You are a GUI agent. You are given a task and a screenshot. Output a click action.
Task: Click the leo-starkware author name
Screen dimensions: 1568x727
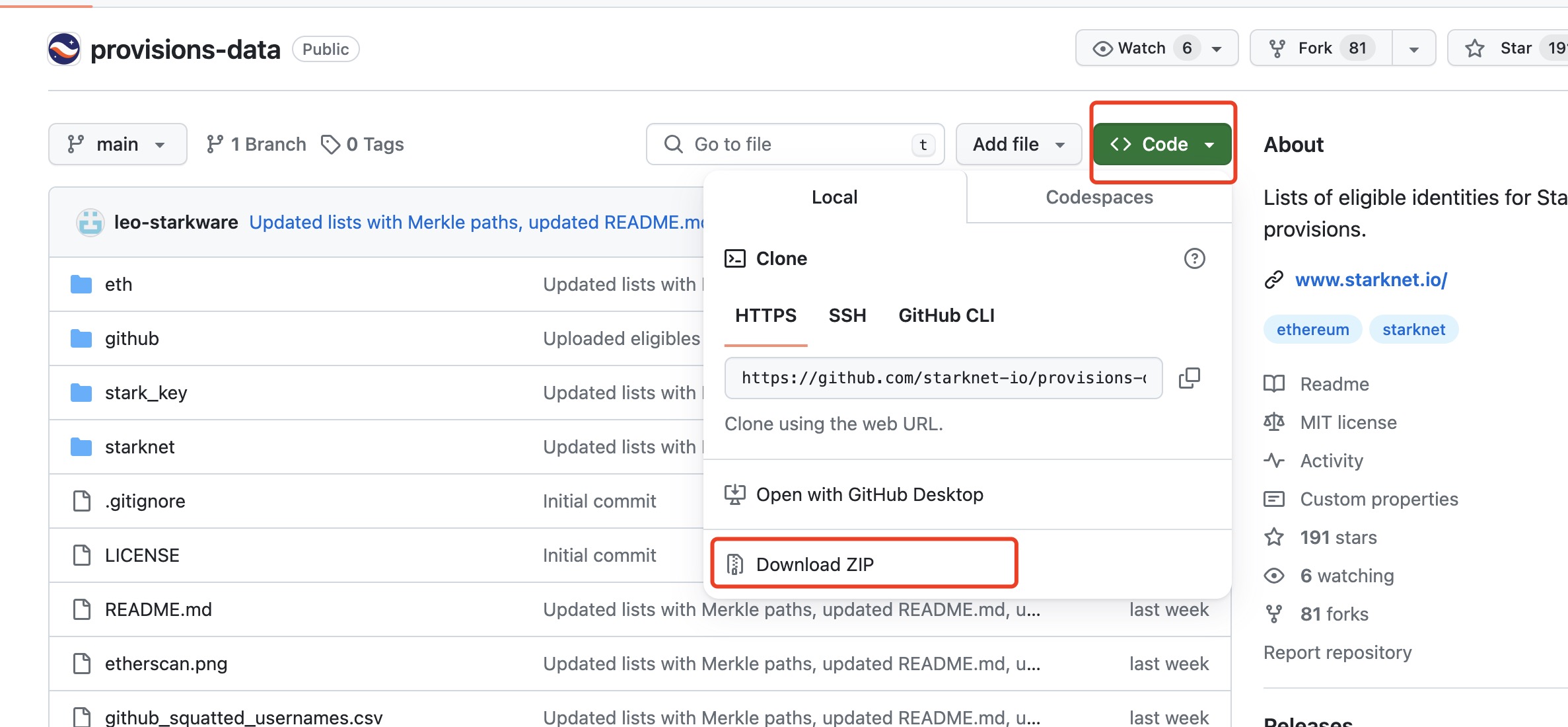pyautogui.click(x=176, y=223)
